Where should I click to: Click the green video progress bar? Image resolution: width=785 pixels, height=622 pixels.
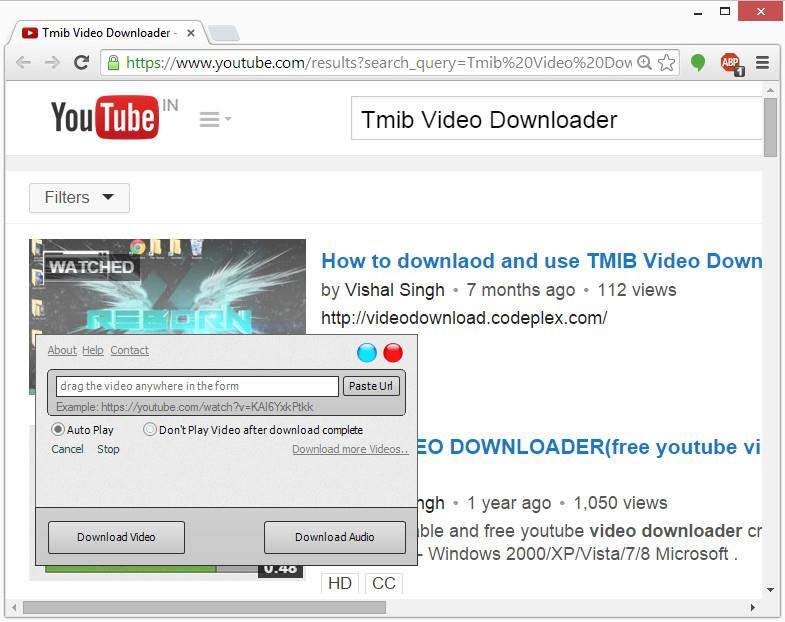point(131,568)
